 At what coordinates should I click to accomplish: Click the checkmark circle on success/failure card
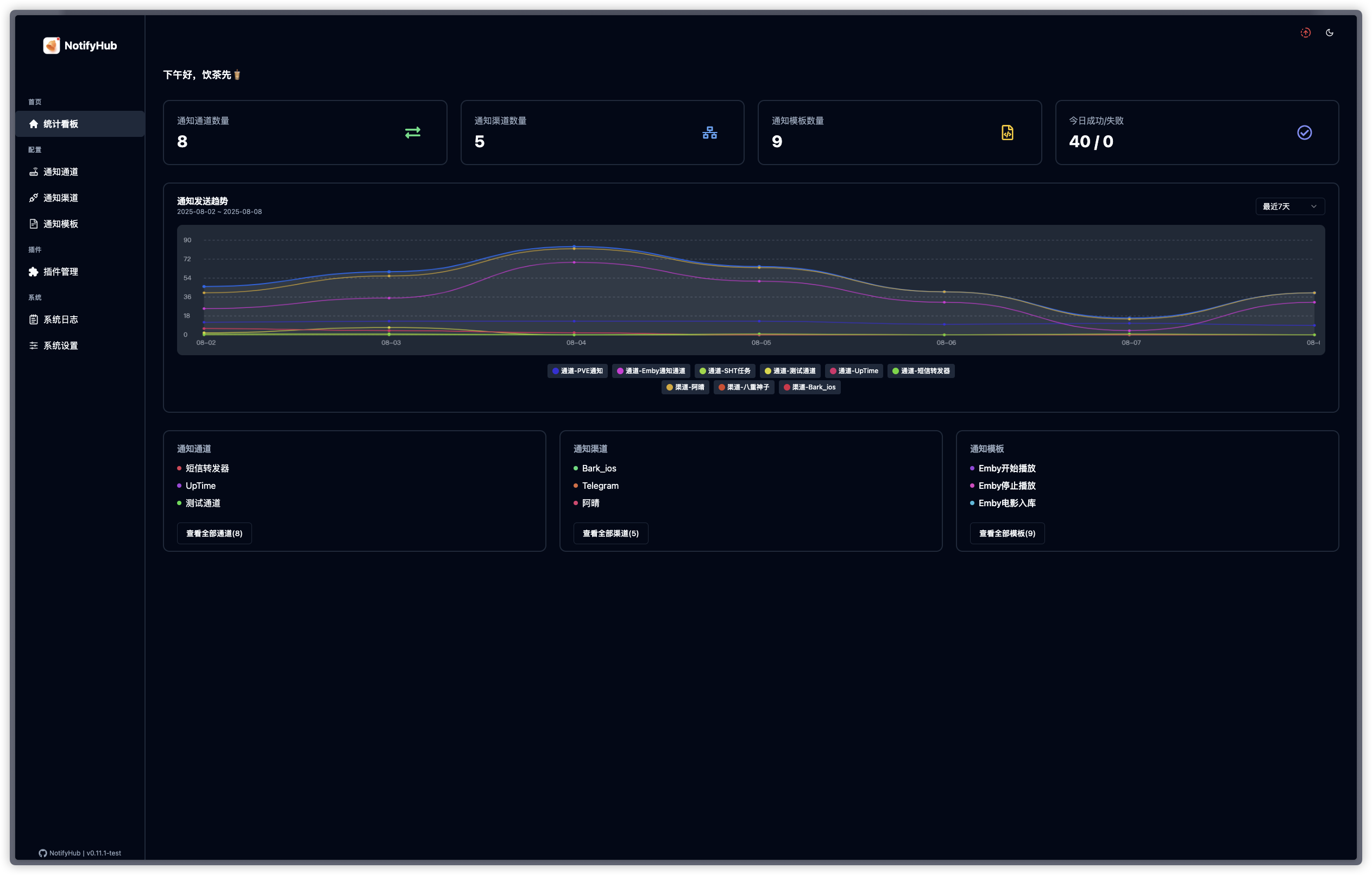(1304, 133)
